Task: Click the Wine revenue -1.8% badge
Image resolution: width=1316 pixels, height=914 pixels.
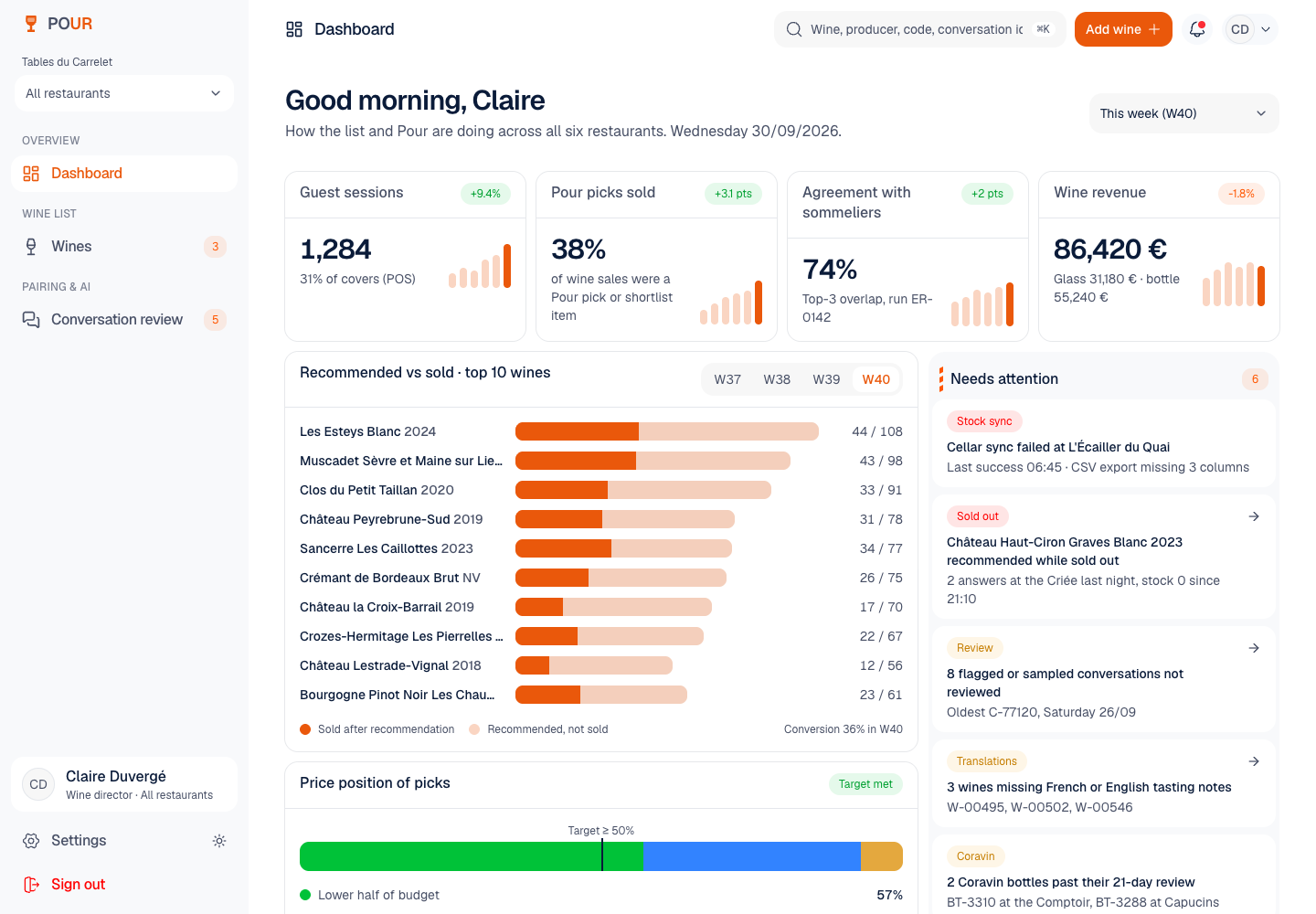Action: point(1241,194)
